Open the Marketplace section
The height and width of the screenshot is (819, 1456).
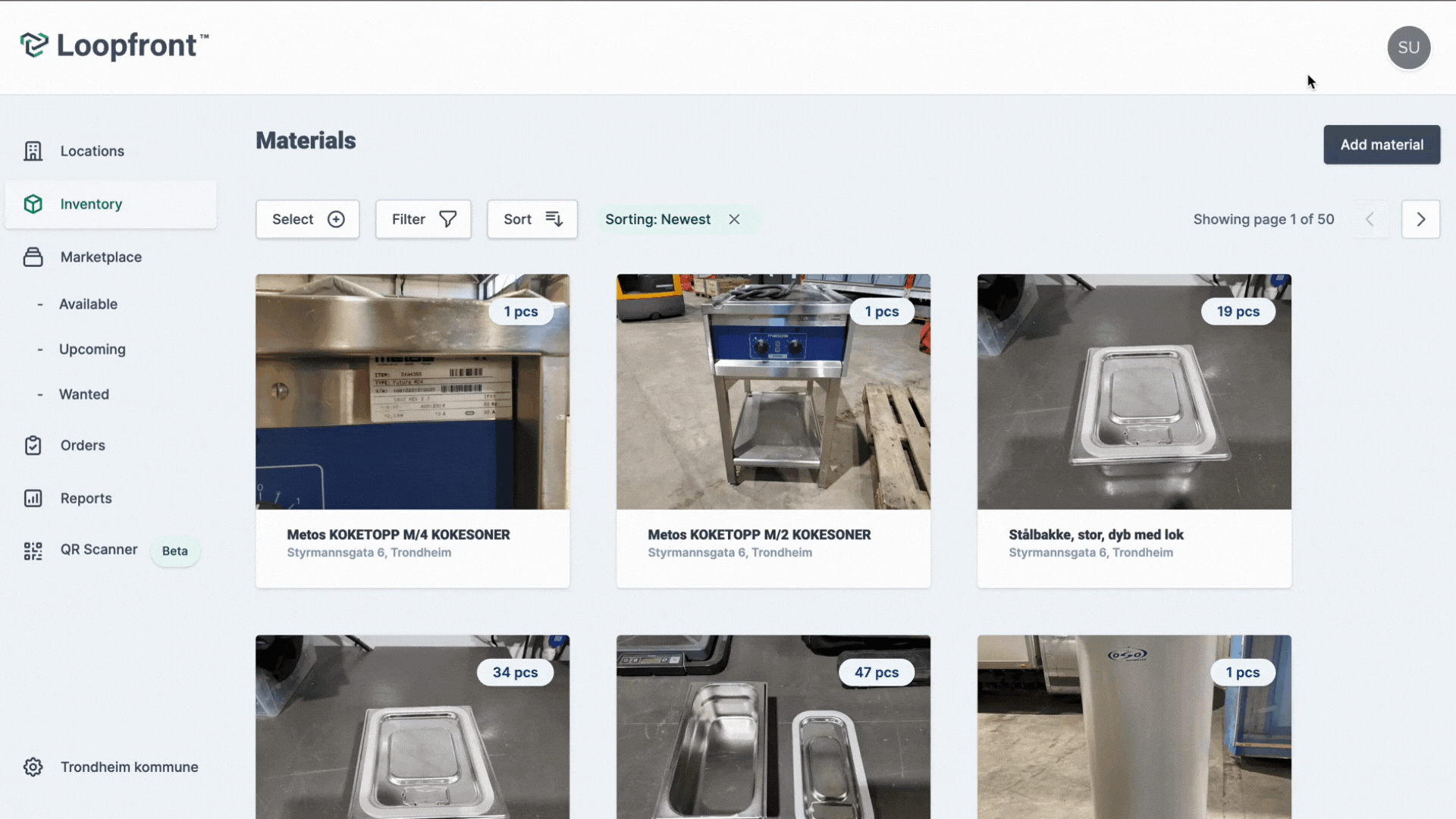pyautogui.click(x=101, y=256)
